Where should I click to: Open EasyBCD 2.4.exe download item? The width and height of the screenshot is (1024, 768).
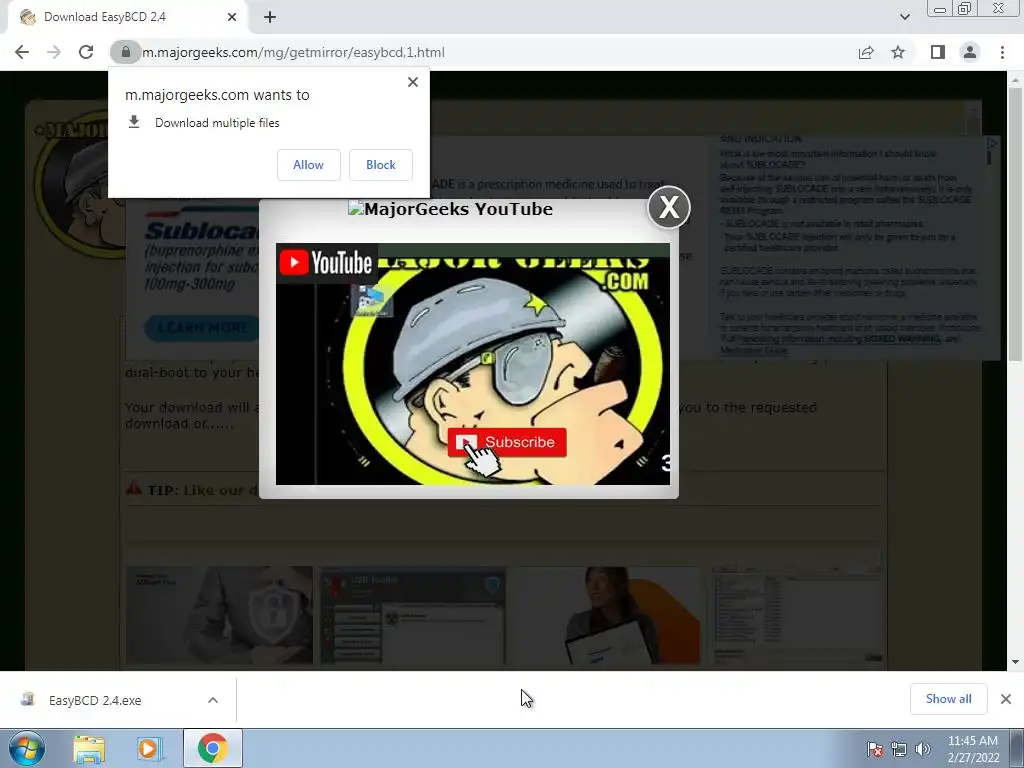pos(95,700)
